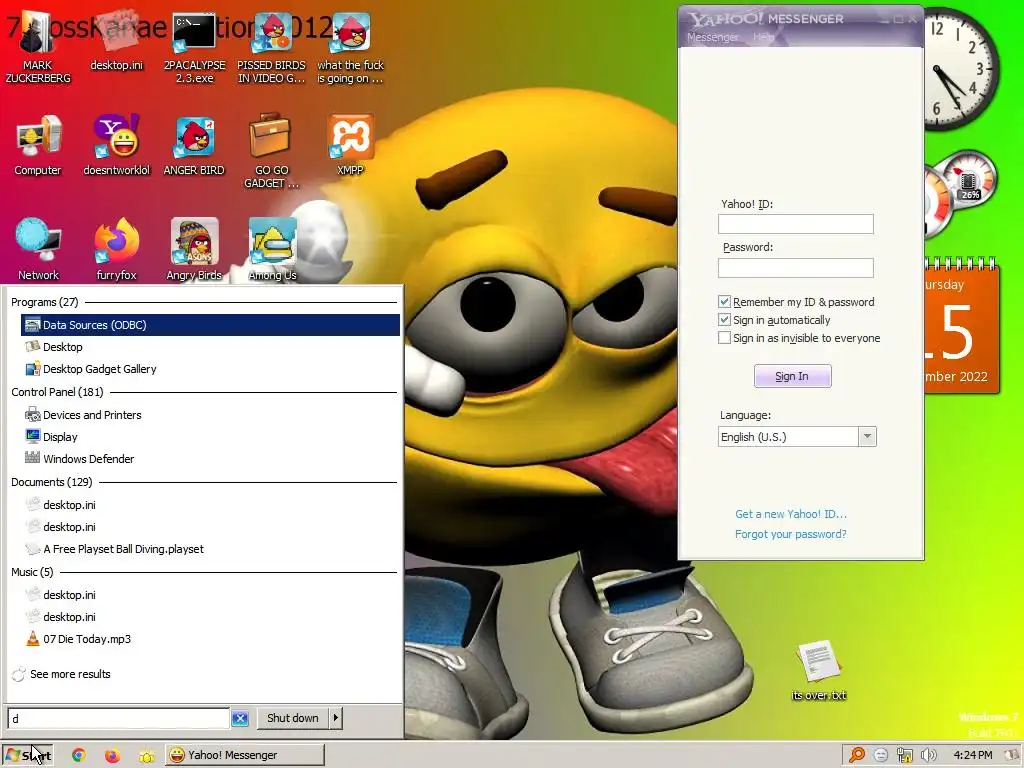The image size is (1024, 768).
Task: Open PISSED BIRDS IN VIDEO G... icon
Action: (272, 49)
